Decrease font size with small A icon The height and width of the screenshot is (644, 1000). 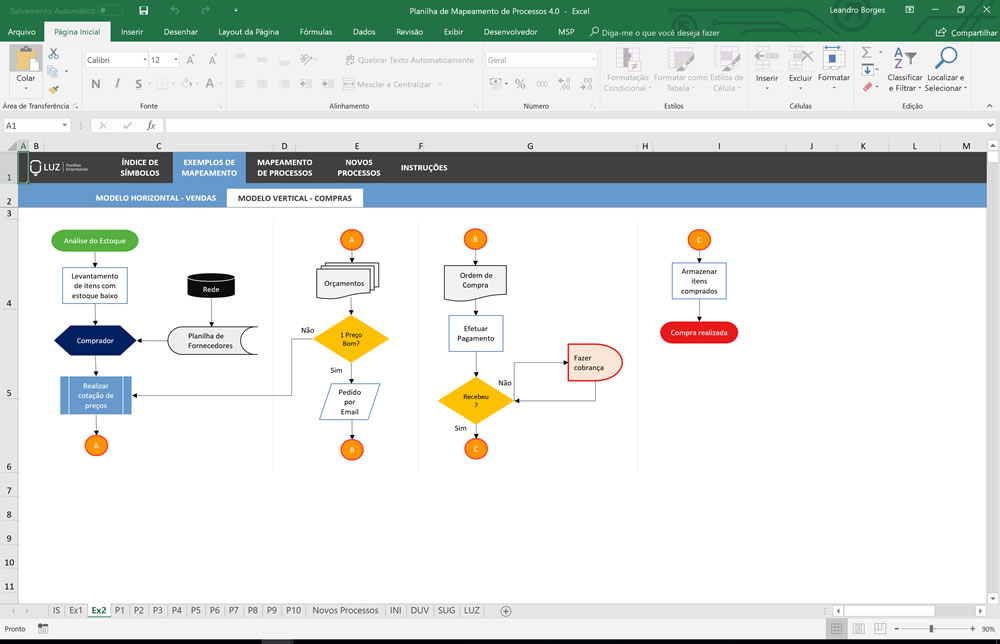coord(212,60)
